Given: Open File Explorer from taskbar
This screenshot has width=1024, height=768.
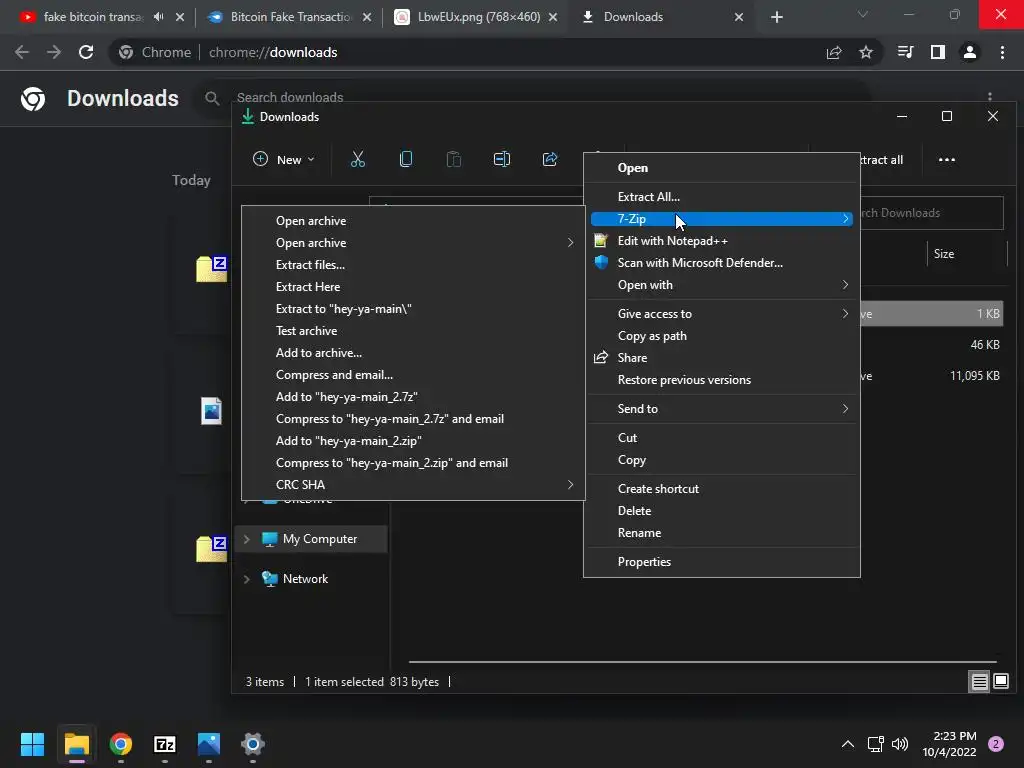Looking at the screenshot, I should pos(76,744).
